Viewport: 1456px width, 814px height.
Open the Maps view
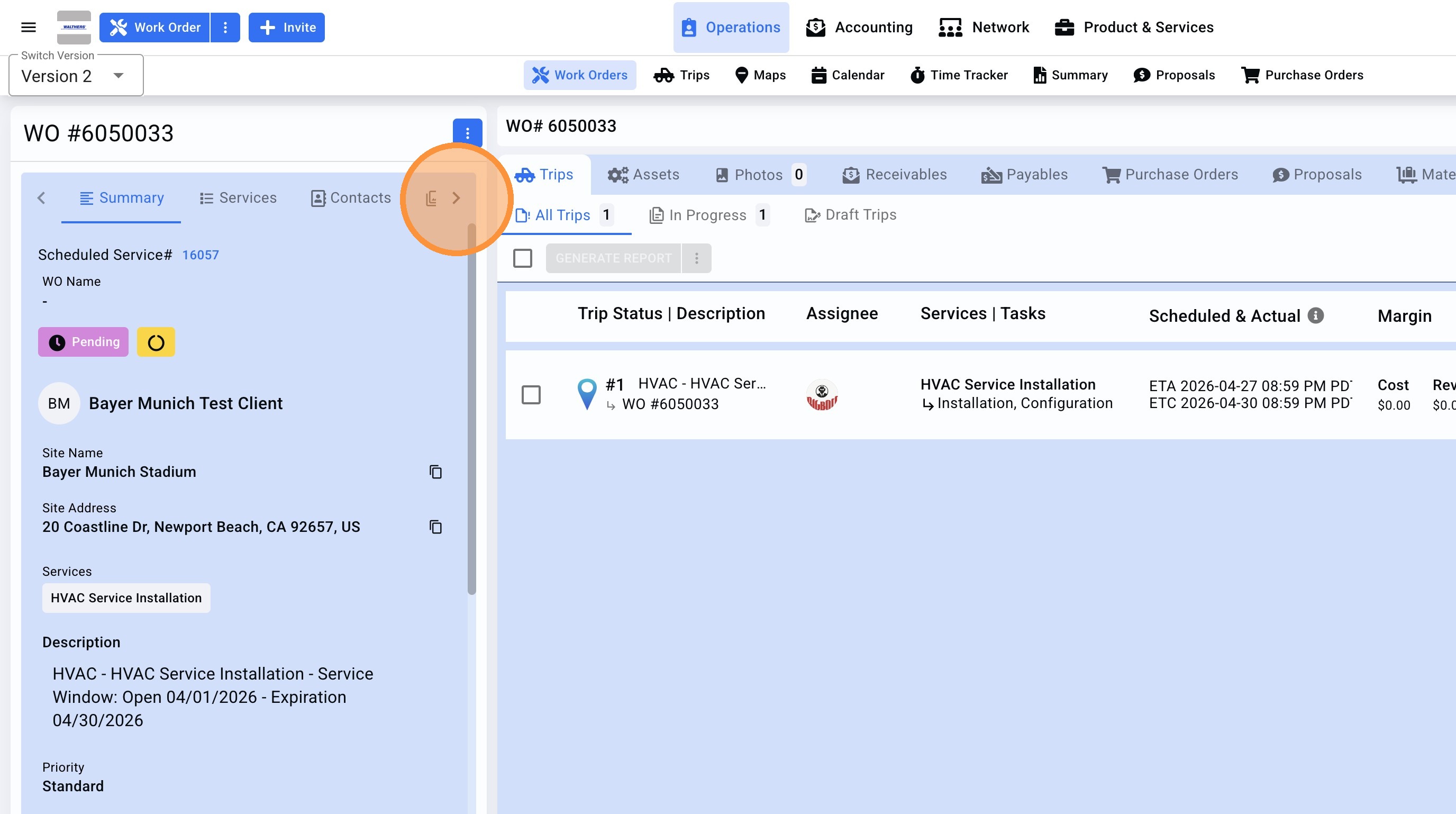click(x=760, y=75)
